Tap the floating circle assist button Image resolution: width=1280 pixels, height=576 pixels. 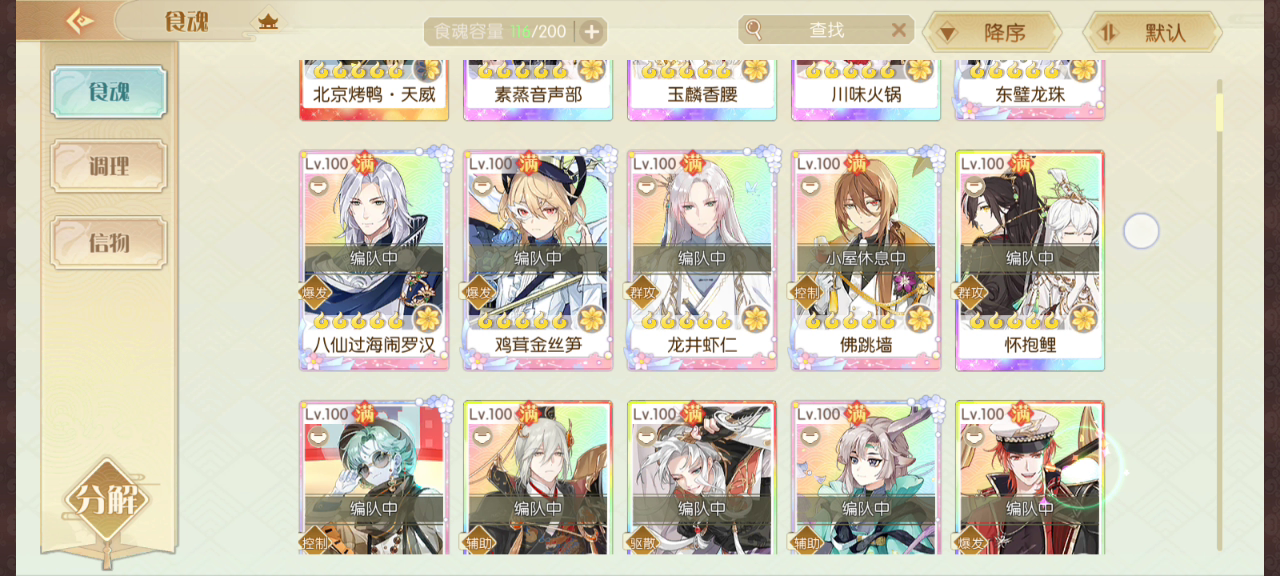tap(1141, 231)
